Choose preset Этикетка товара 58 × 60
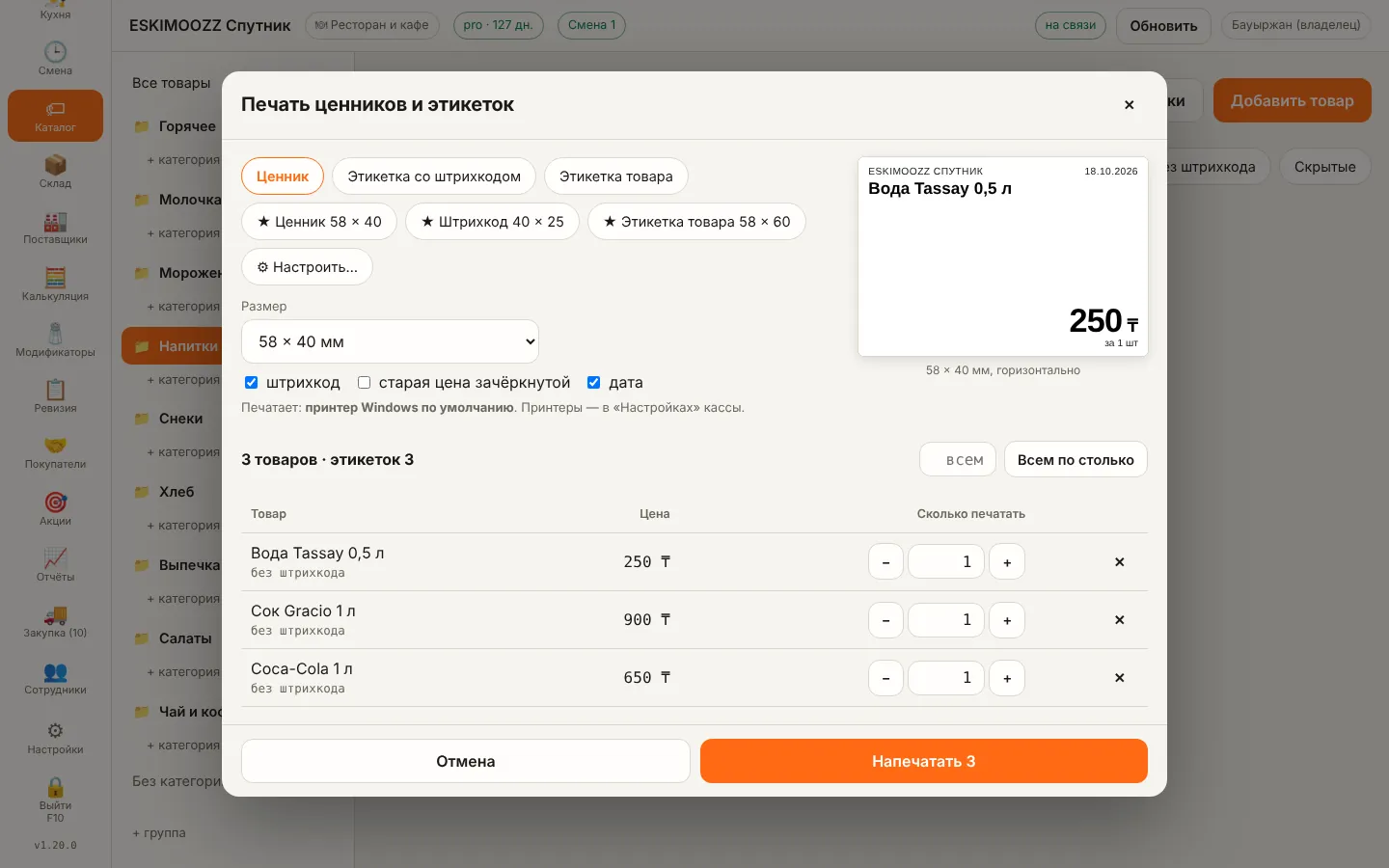Viewport: 1389px width, 868px height. tap(696, 222)
